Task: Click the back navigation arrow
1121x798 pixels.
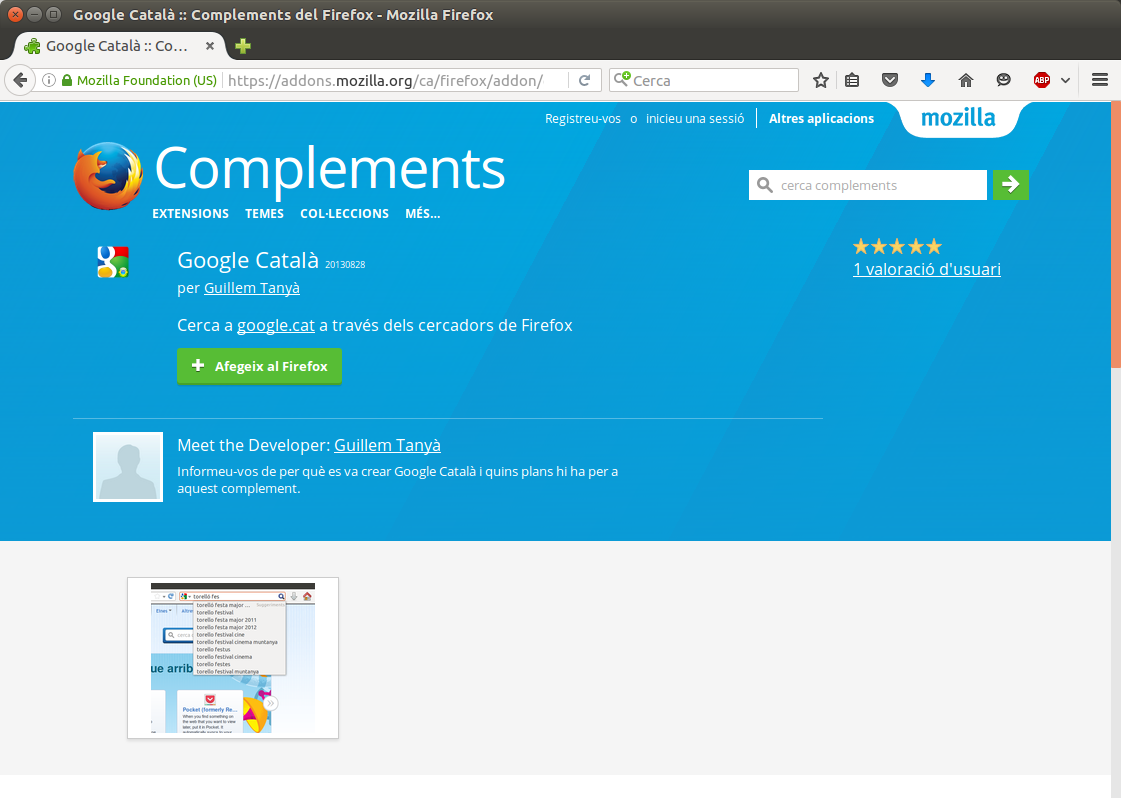Action: (x=20, y=80)
